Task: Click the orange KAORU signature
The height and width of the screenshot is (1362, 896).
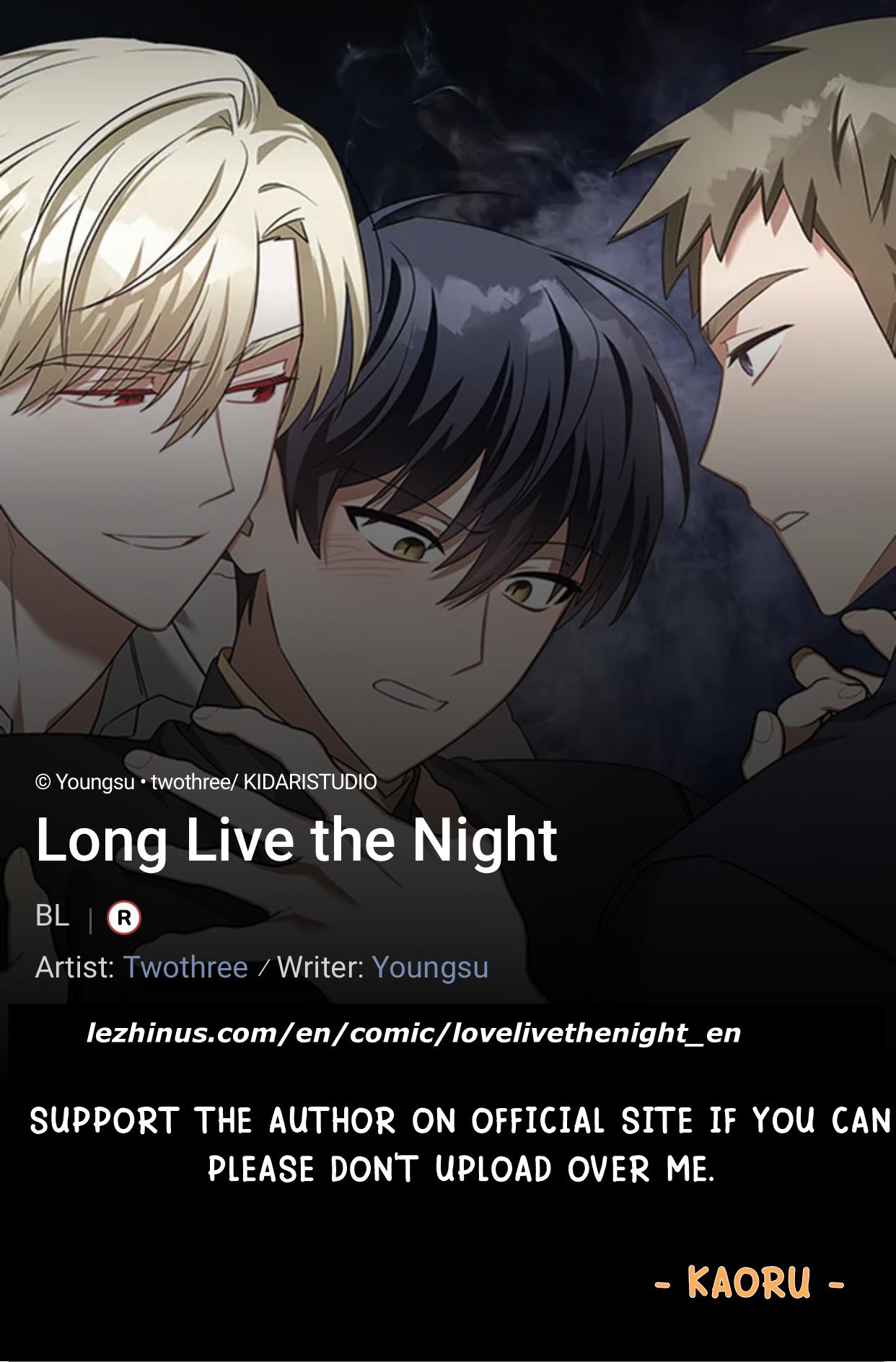Action: [x=749, y=1283]
